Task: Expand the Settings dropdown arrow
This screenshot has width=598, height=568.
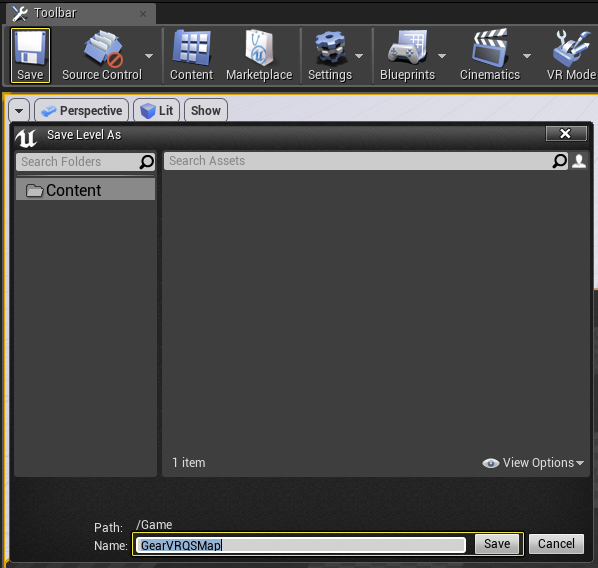Action: pos(359,56)
